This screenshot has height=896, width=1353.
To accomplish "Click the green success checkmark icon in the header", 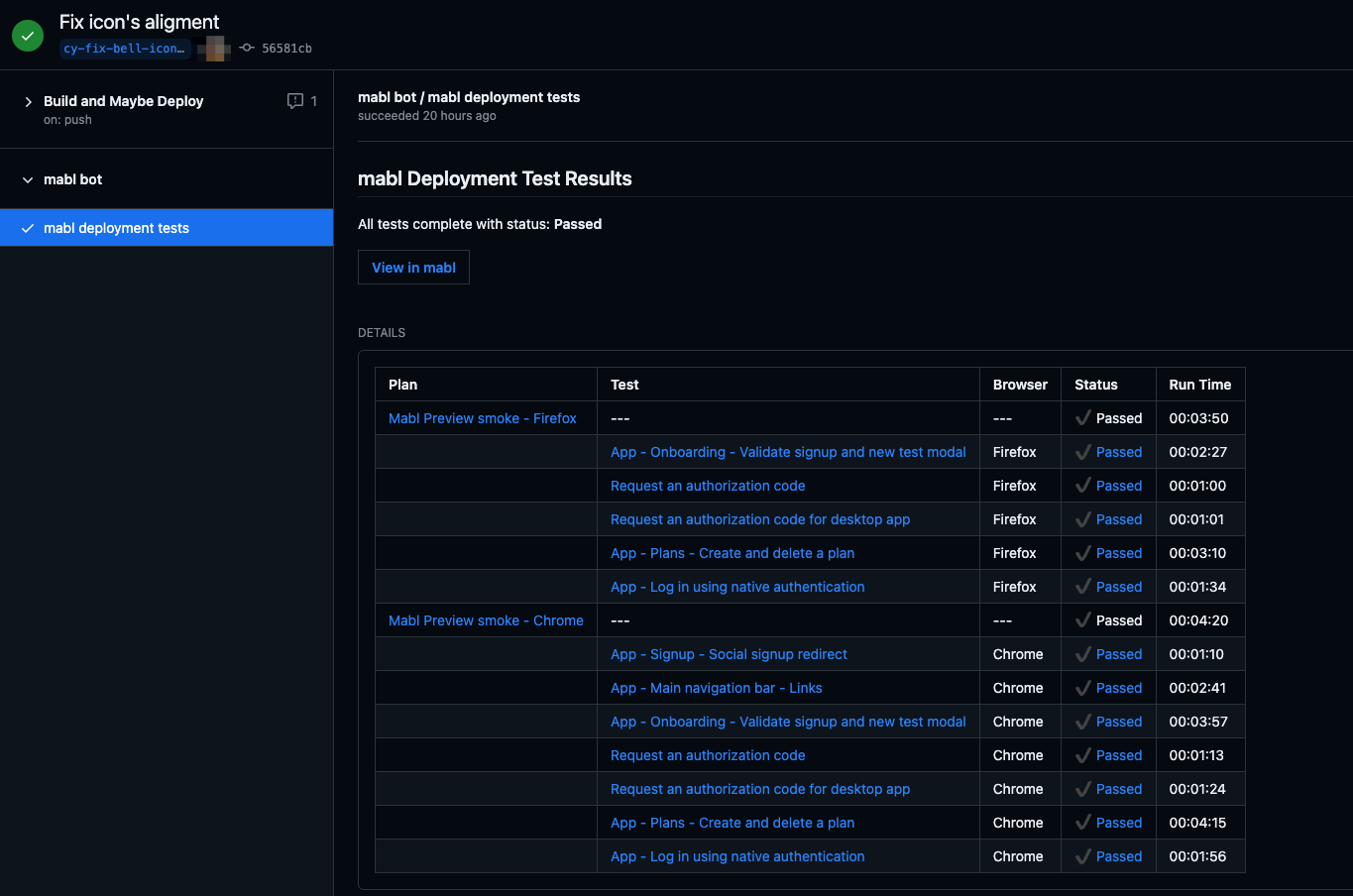I will point(27,35).
